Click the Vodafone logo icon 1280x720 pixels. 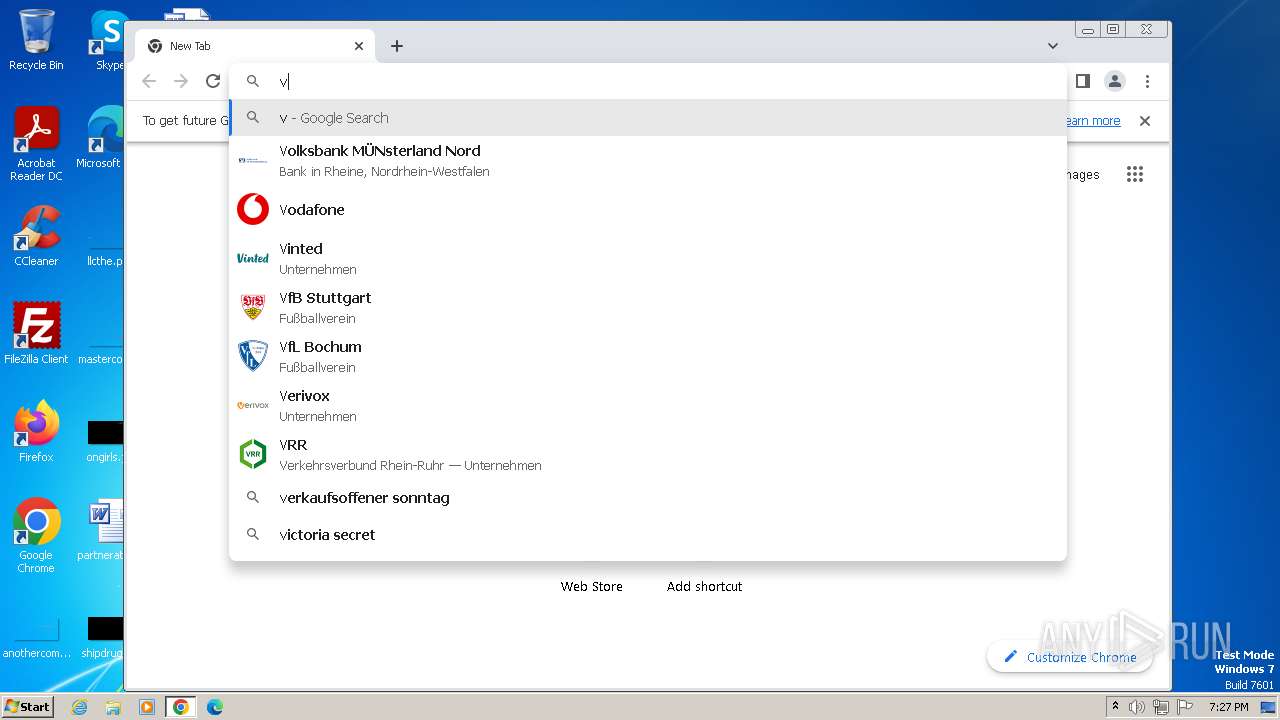point(253,209)
